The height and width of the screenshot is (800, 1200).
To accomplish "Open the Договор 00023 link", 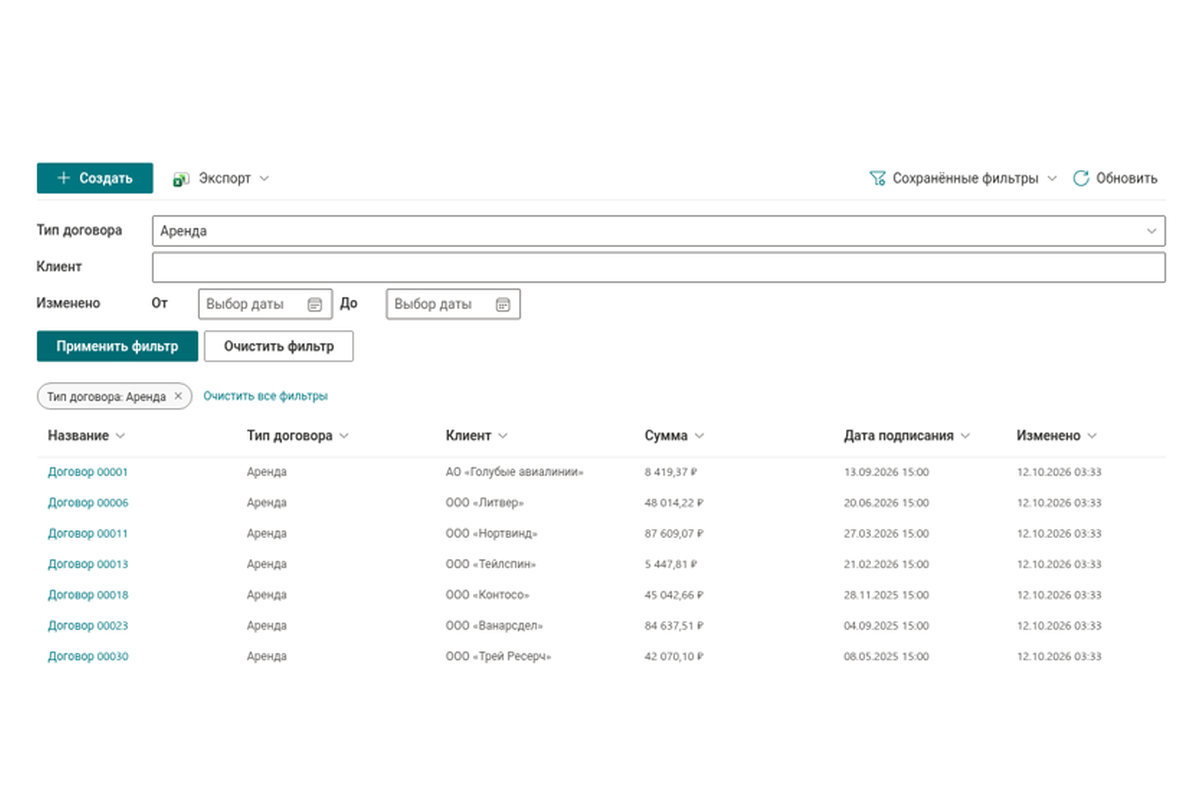I will (88, 626).
